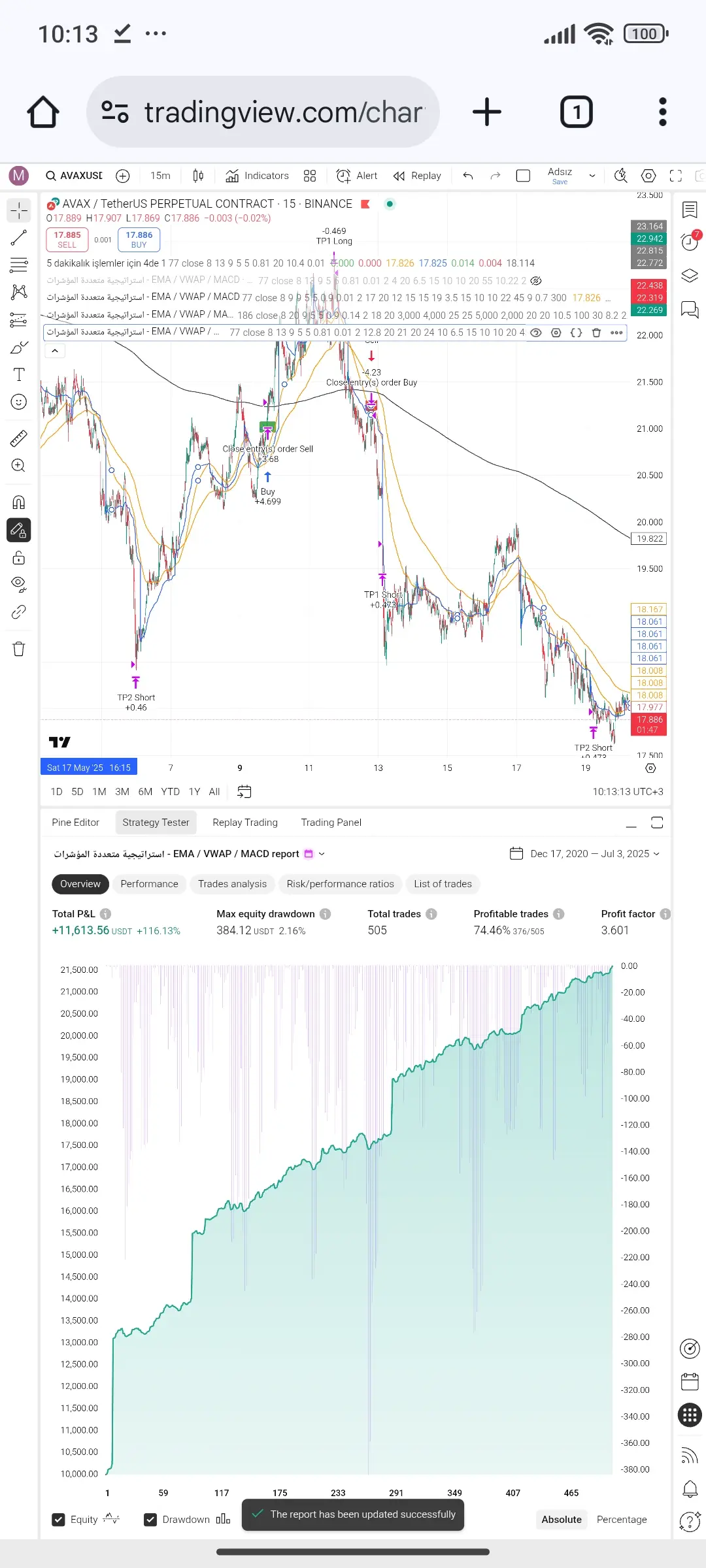Hide the selected strategy via eye icon
The width and height of the screenshot is (706, 1568).
(x=535, y=333)
